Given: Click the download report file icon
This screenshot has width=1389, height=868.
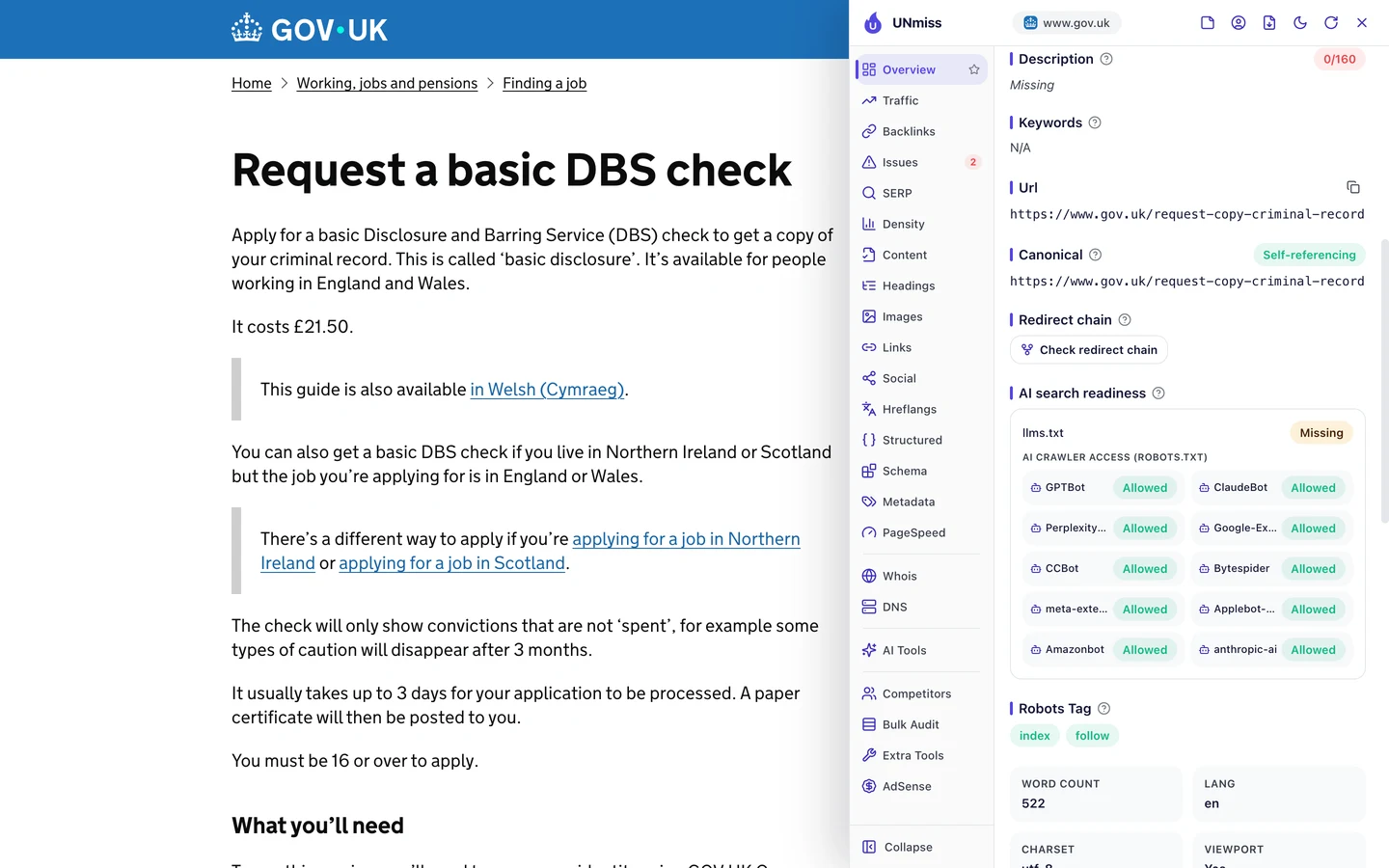Looking at the screenshot, I should coord(1269,23).
